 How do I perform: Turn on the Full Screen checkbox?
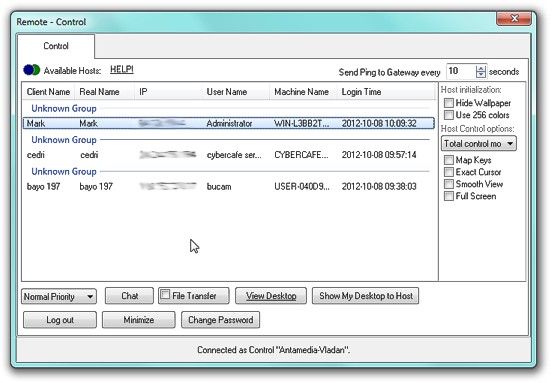pos(449,196)
